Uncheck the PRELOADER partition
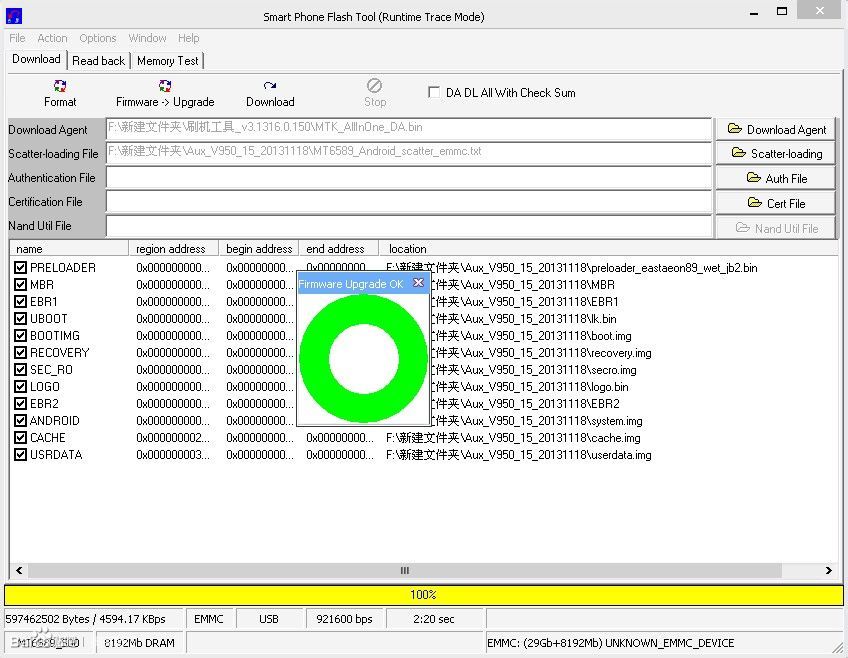 tap(20, 268)
